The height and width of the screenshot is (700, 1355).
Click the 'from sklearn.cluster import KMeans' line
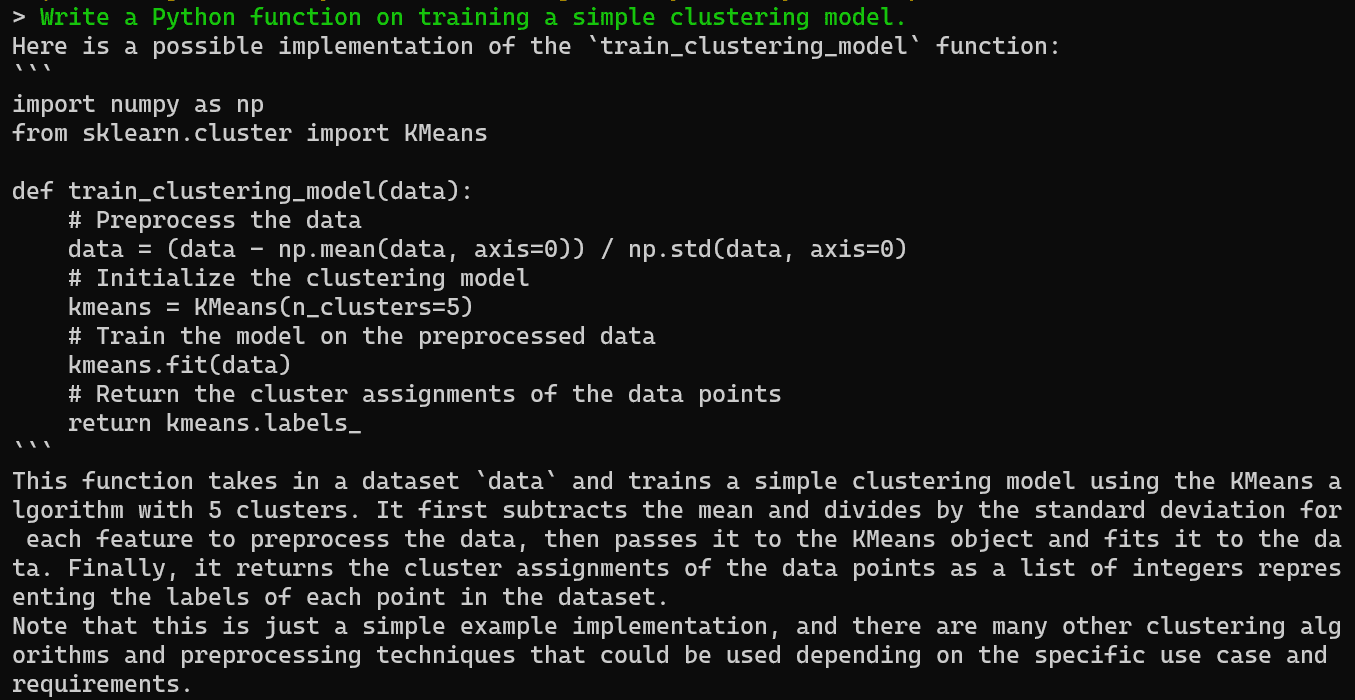click(250, 133)
